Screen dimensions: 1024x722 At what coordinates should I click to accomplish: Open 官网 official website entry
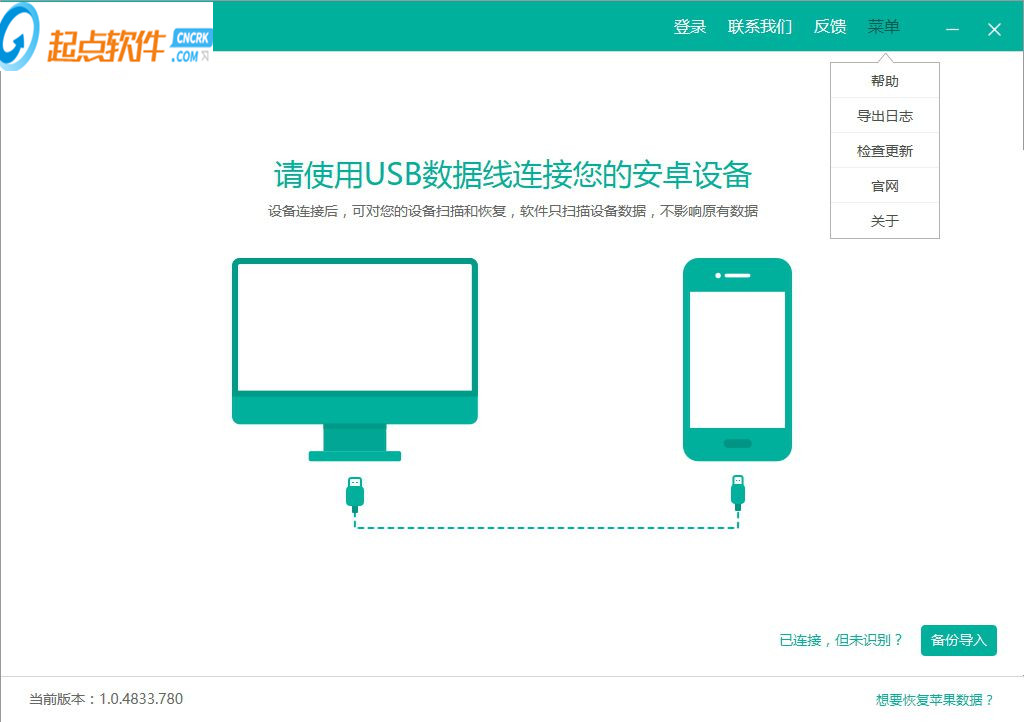(x=885, y=186)
